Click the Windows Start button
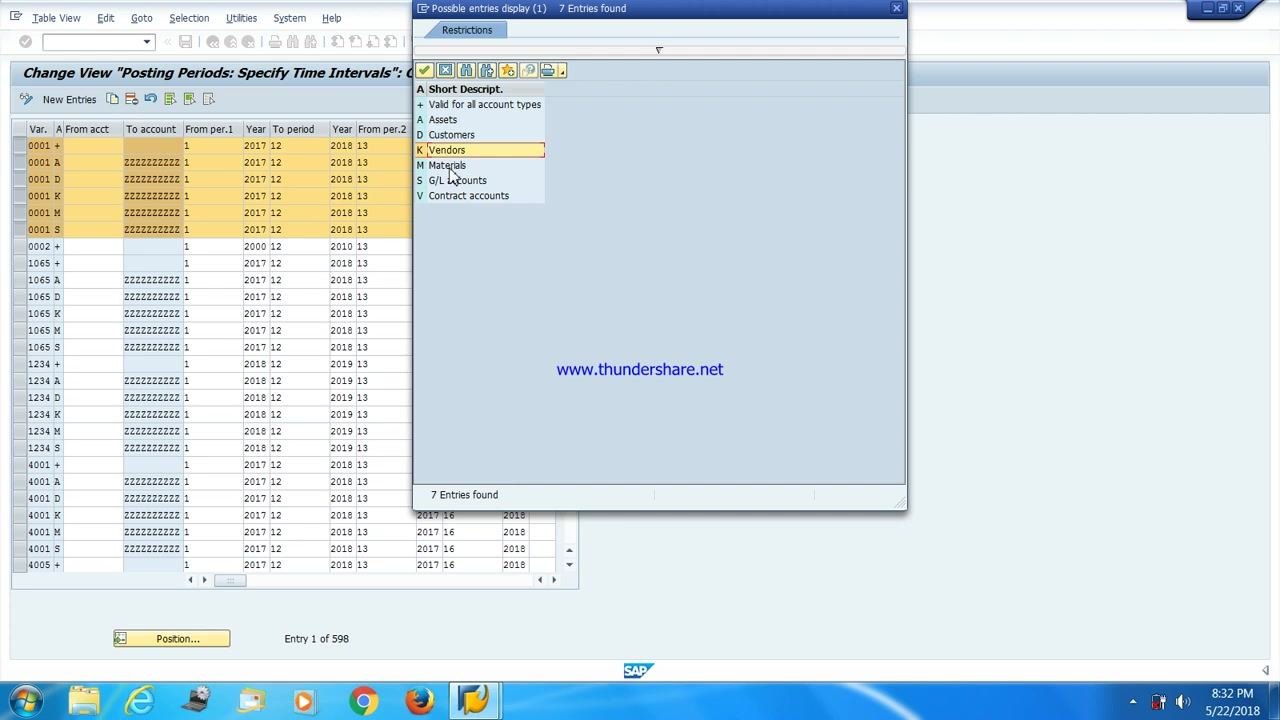Screen dimensions: 1280x720 click(26, 701)
